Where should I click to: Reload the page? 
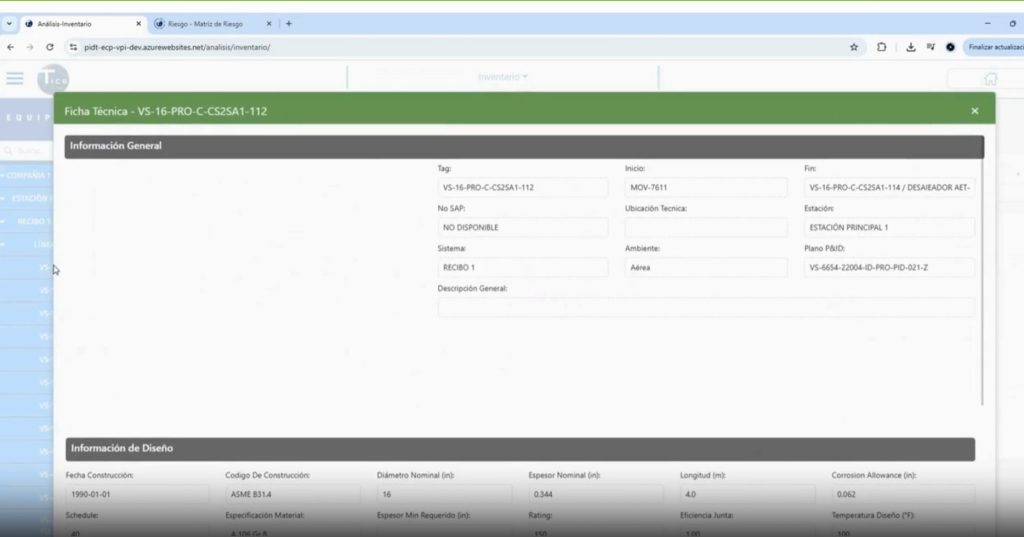point(50,47)
